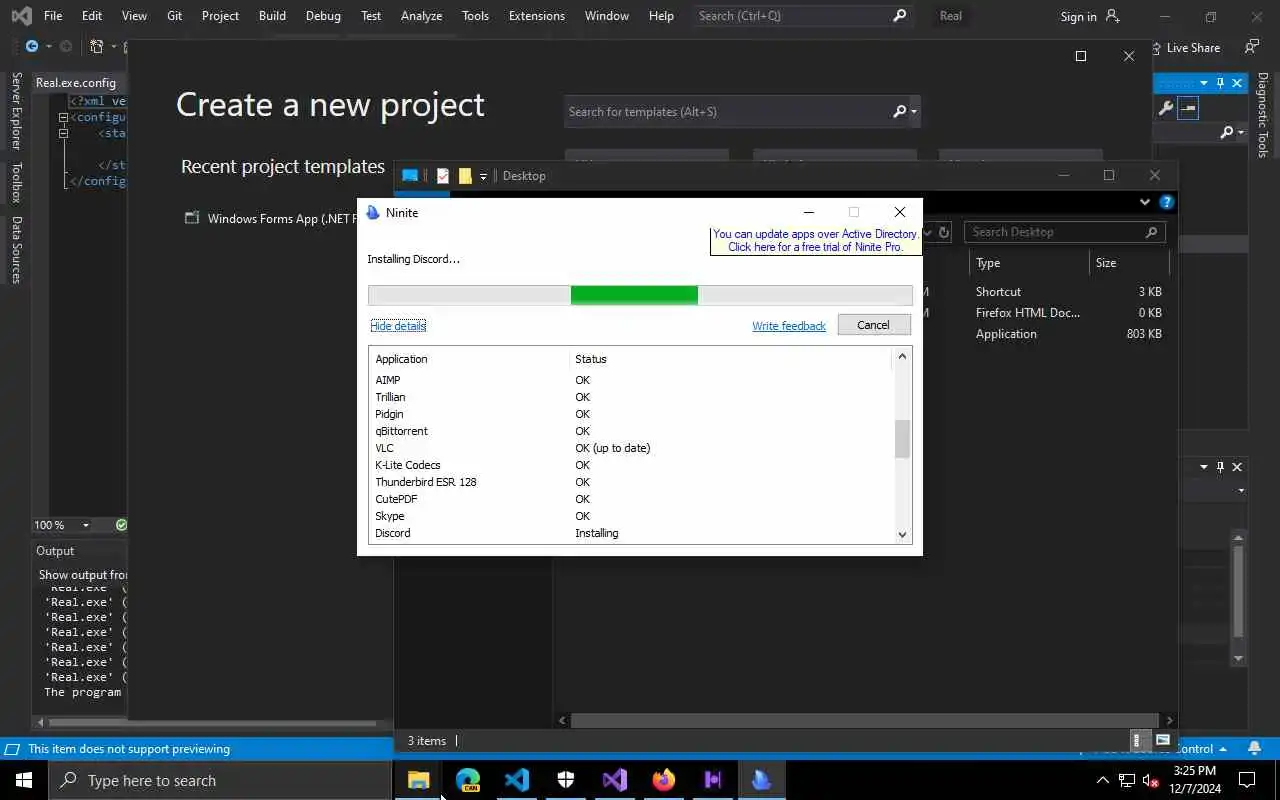
Task: Click the Live Share button
Action: (1184, 47)
